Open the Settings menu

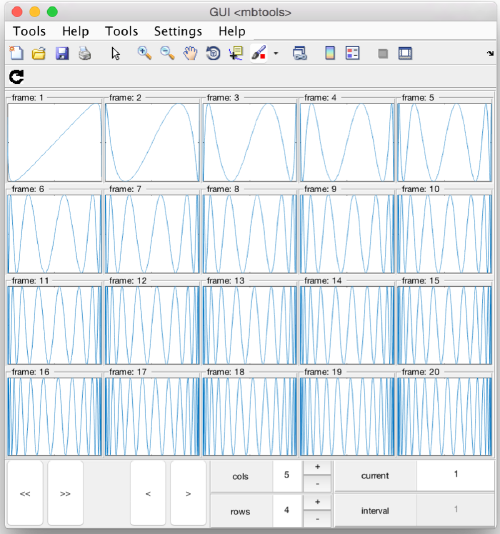(178, 31)
